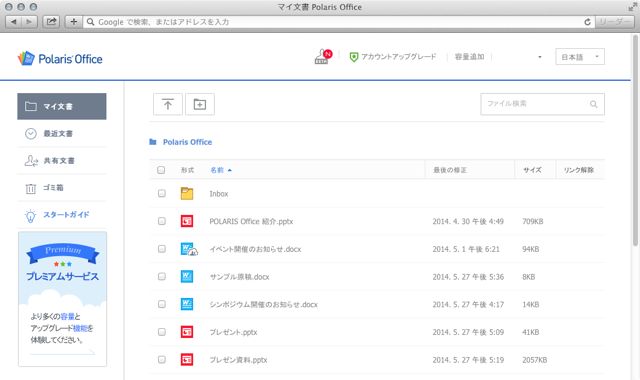This screenshot has width=640, height=380.
Task: Open the 日本語 language dropdown
Action: point(580,57)
